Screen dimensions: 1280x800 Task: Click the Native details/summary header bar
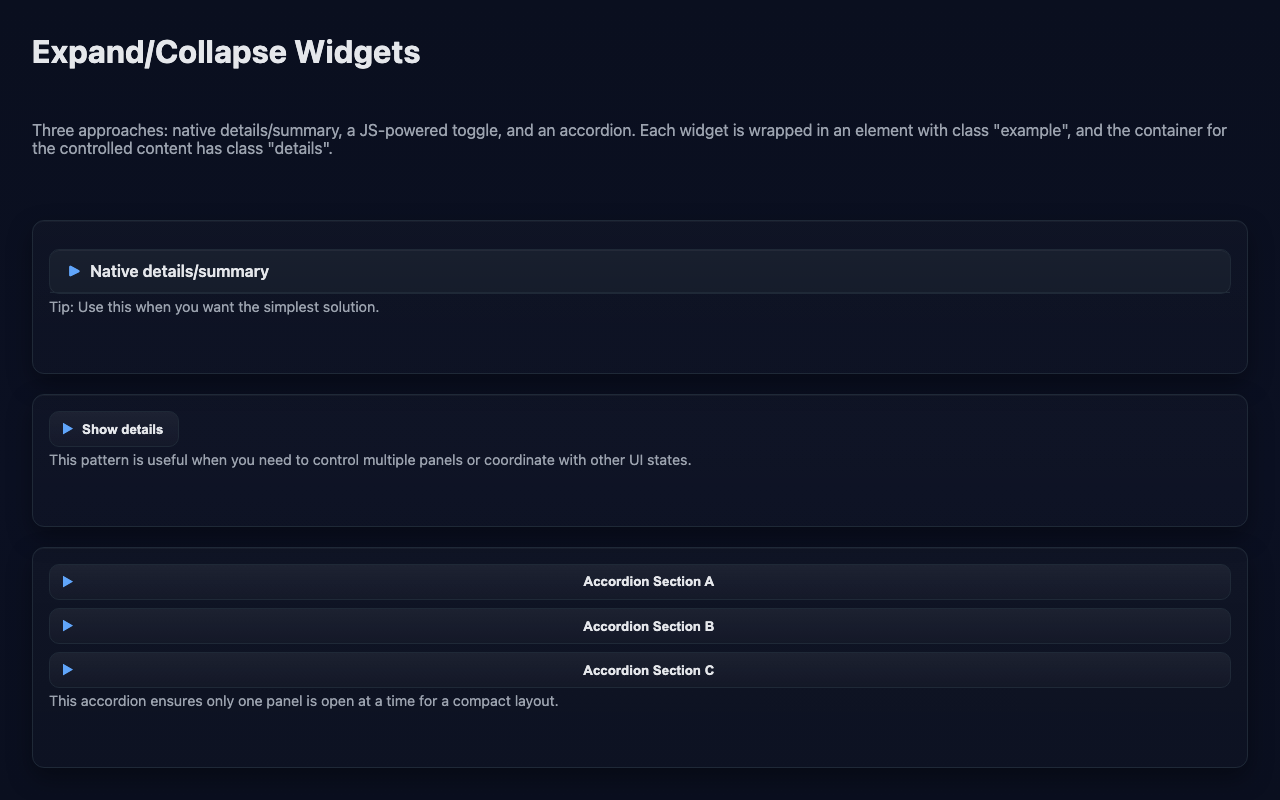coord(640,270)
